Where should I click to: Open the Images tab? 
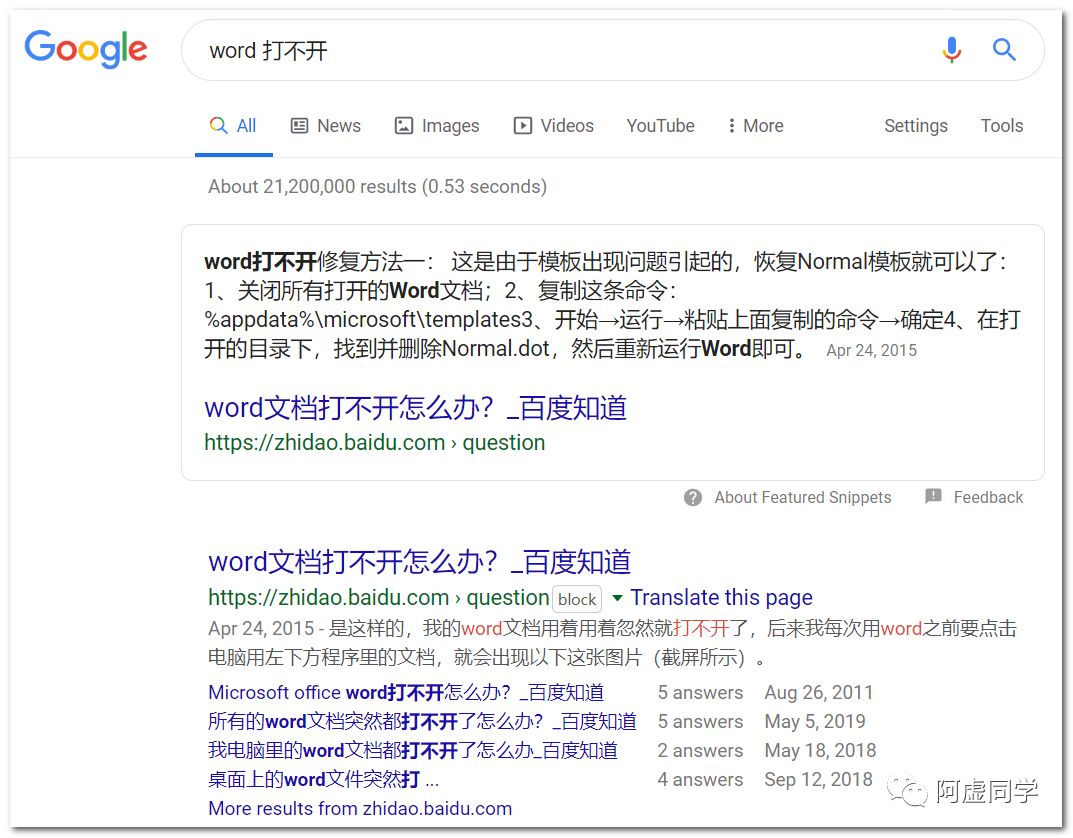(437, 126)
